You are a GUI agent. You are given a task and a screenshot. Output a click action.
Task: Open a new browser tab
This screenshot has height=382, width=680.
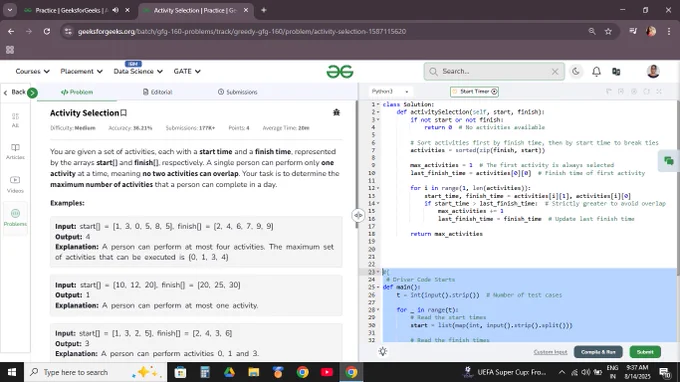pyautogui.click(x=263, y=10)
